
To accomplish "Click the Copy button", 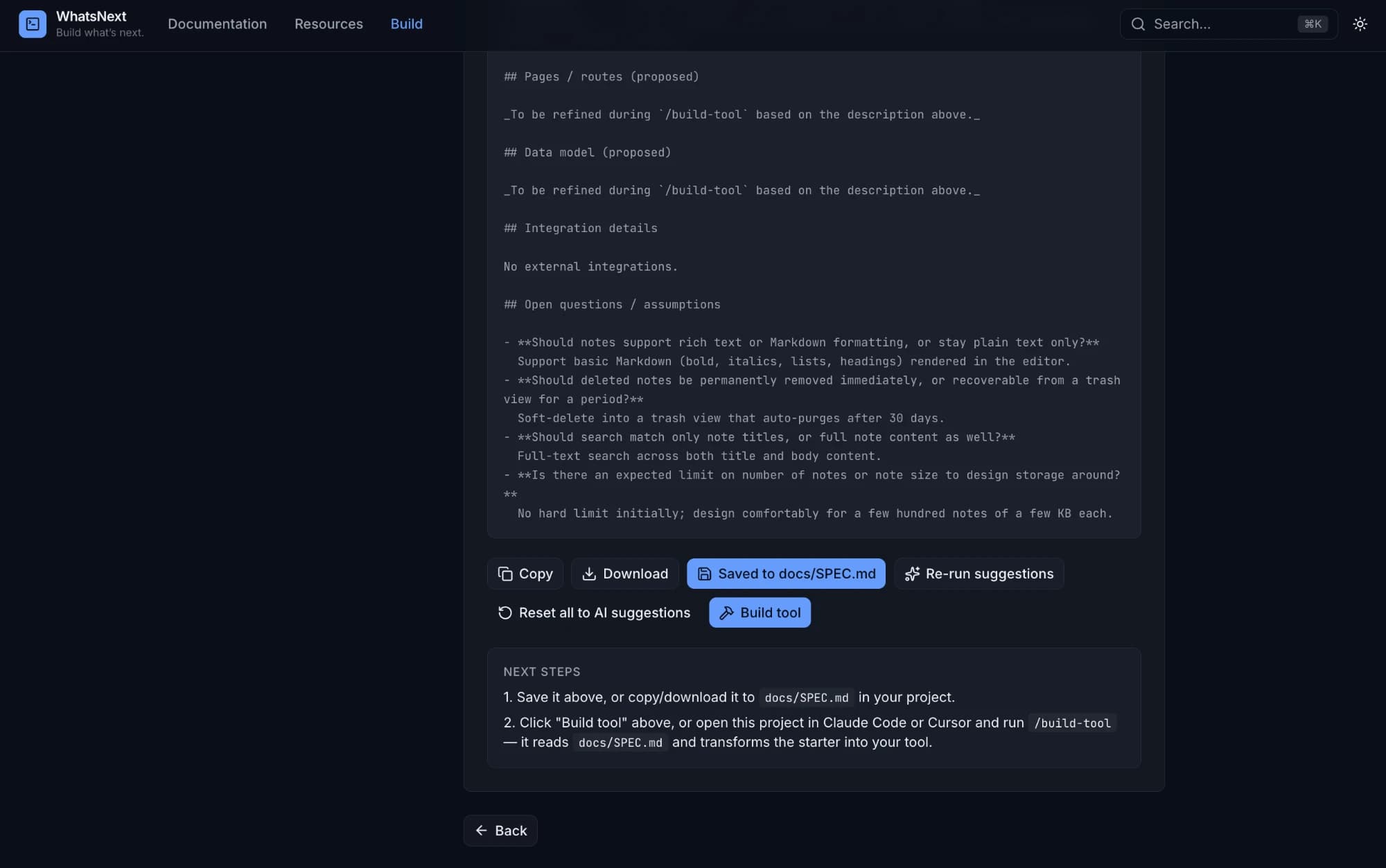I will [x=525, y=574].
